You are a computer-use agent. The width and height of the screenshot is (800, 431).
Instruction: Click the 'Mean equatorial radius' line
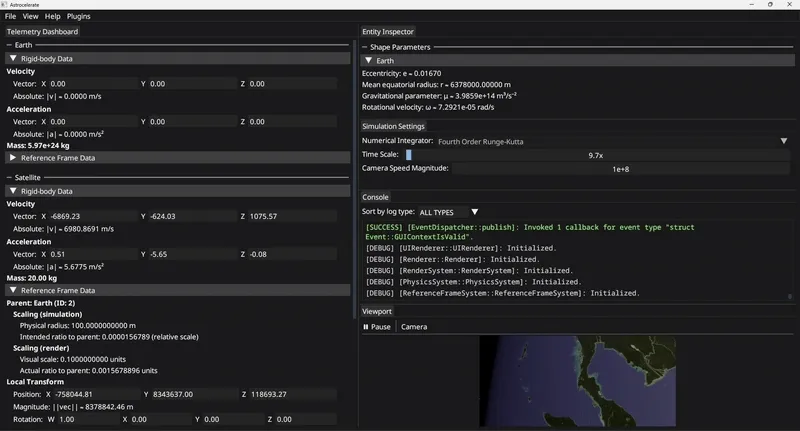436,85
